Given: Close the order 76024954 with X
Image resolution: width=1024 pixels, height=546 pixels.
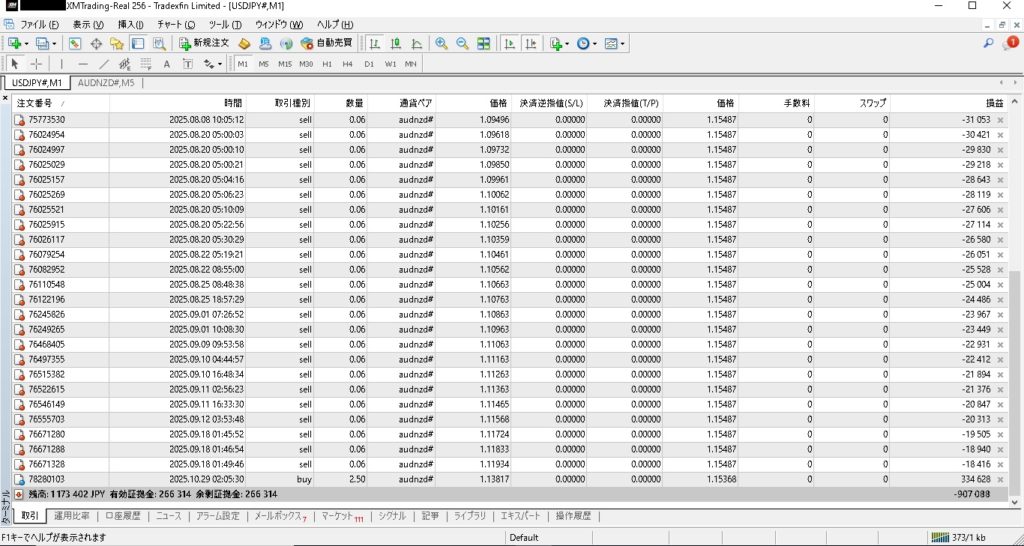Looking at the screenshot, I should tap(1000, 134).
